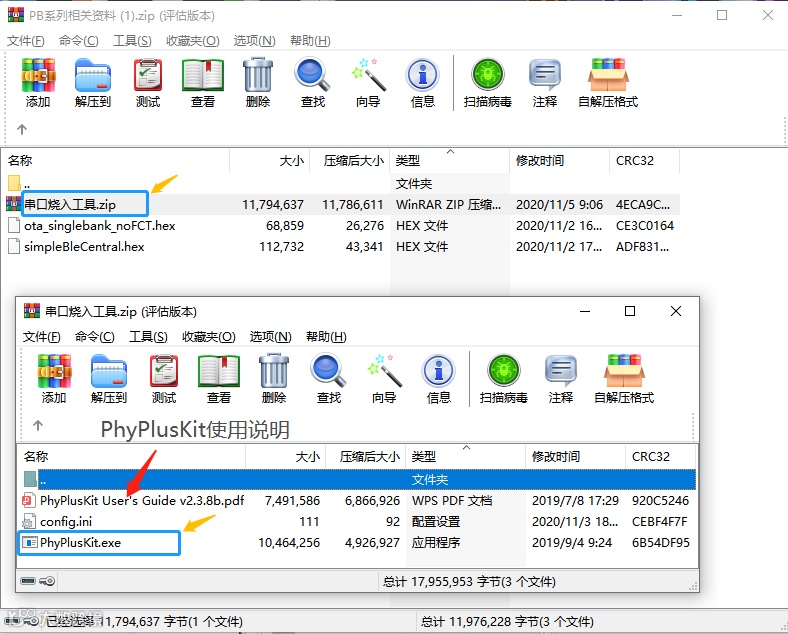Select 串口烧入工具.zip file row in back window
Image resolution: width=788 pixels, height=634 pixels.
pos(342,204)
